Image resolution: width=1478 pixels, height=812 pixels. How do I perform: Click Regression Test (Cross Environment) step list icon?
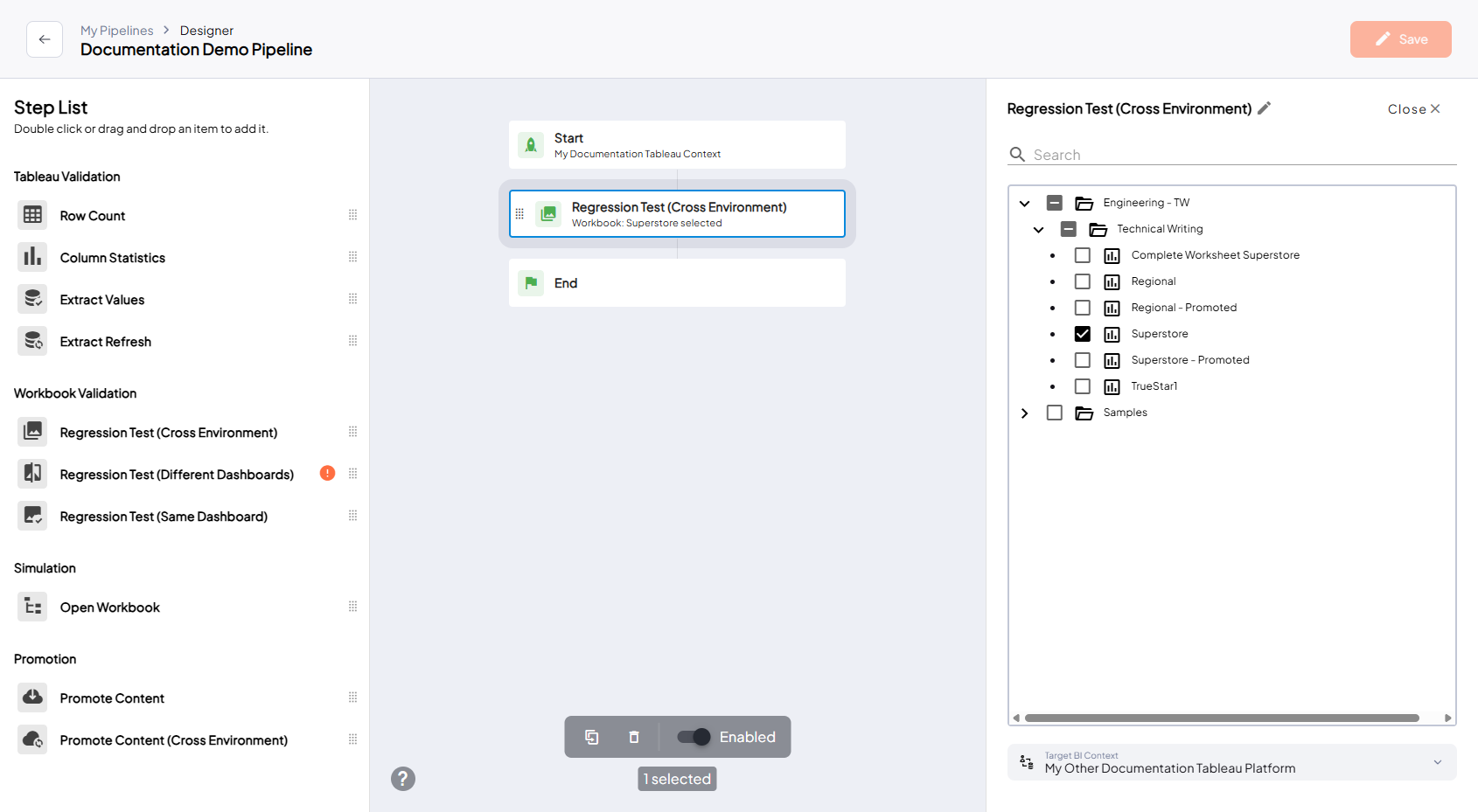[x=32, y=432]
